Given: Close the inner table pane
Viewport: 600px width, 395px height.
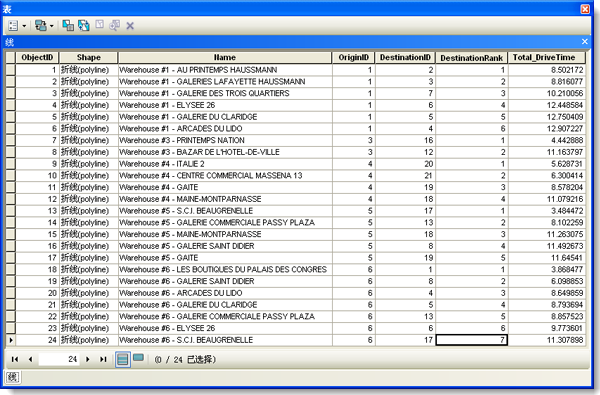Looking at the screenshot, I should pos(585,41).
